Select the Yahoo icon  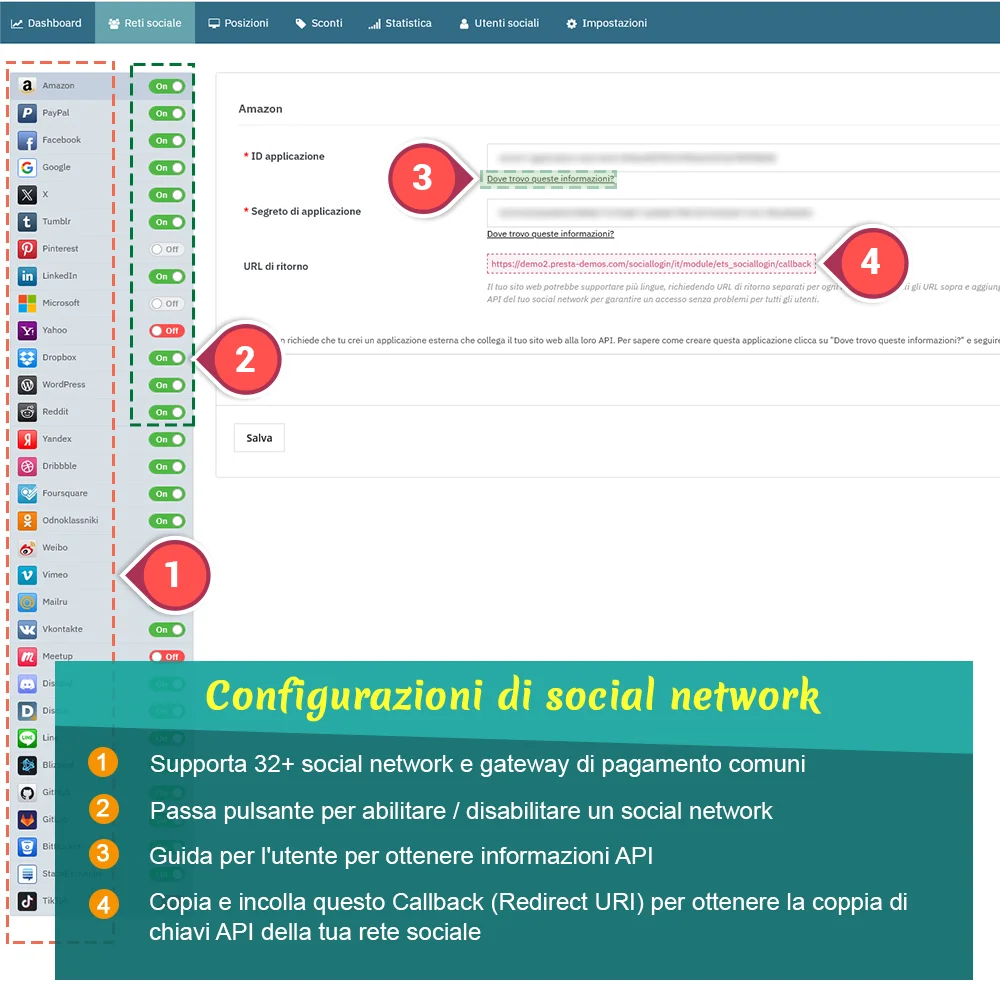27,330
